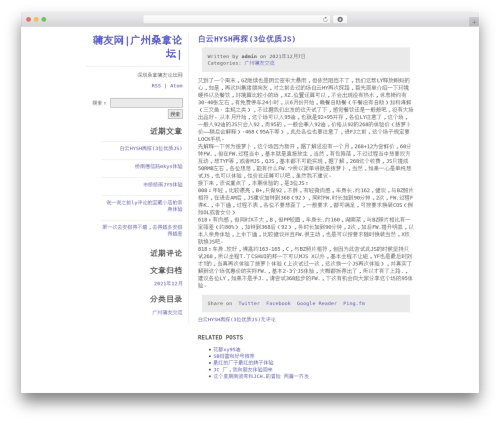Screen dimensions: 500x423
Task: Click the 搜索 search button
Action: point(175,114)
